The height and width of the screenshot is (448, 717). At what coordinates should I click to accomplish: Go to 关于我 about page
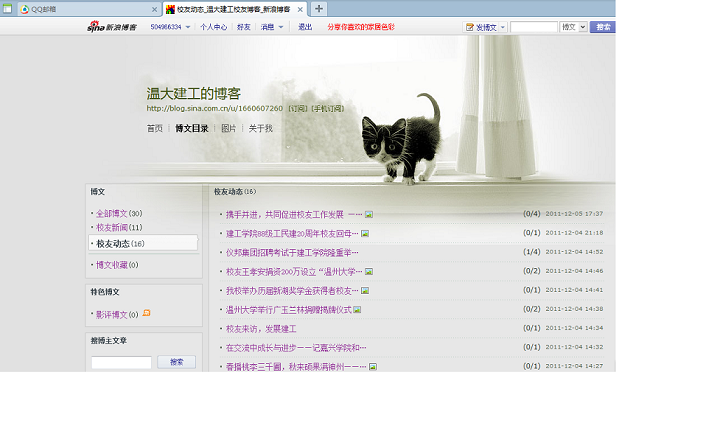tap(260, 128)
